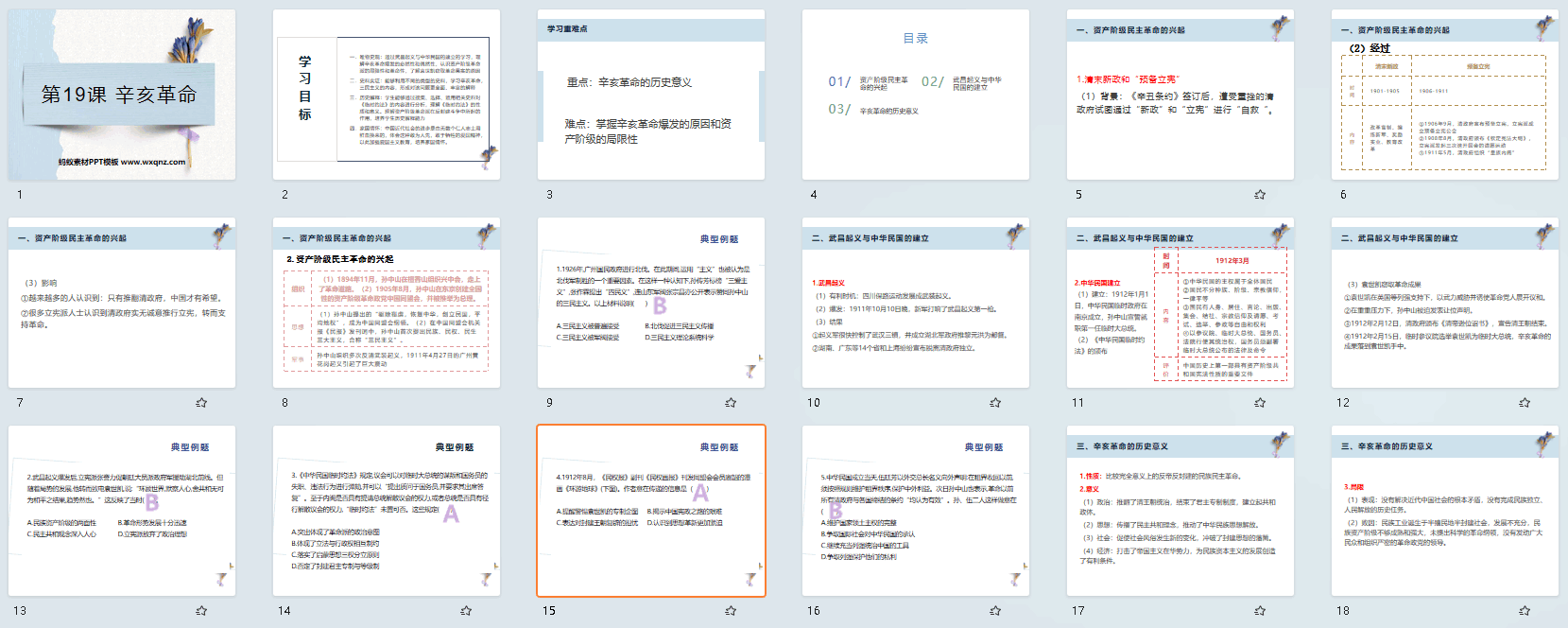Select slide 6 with the '经过' table

1445,95
